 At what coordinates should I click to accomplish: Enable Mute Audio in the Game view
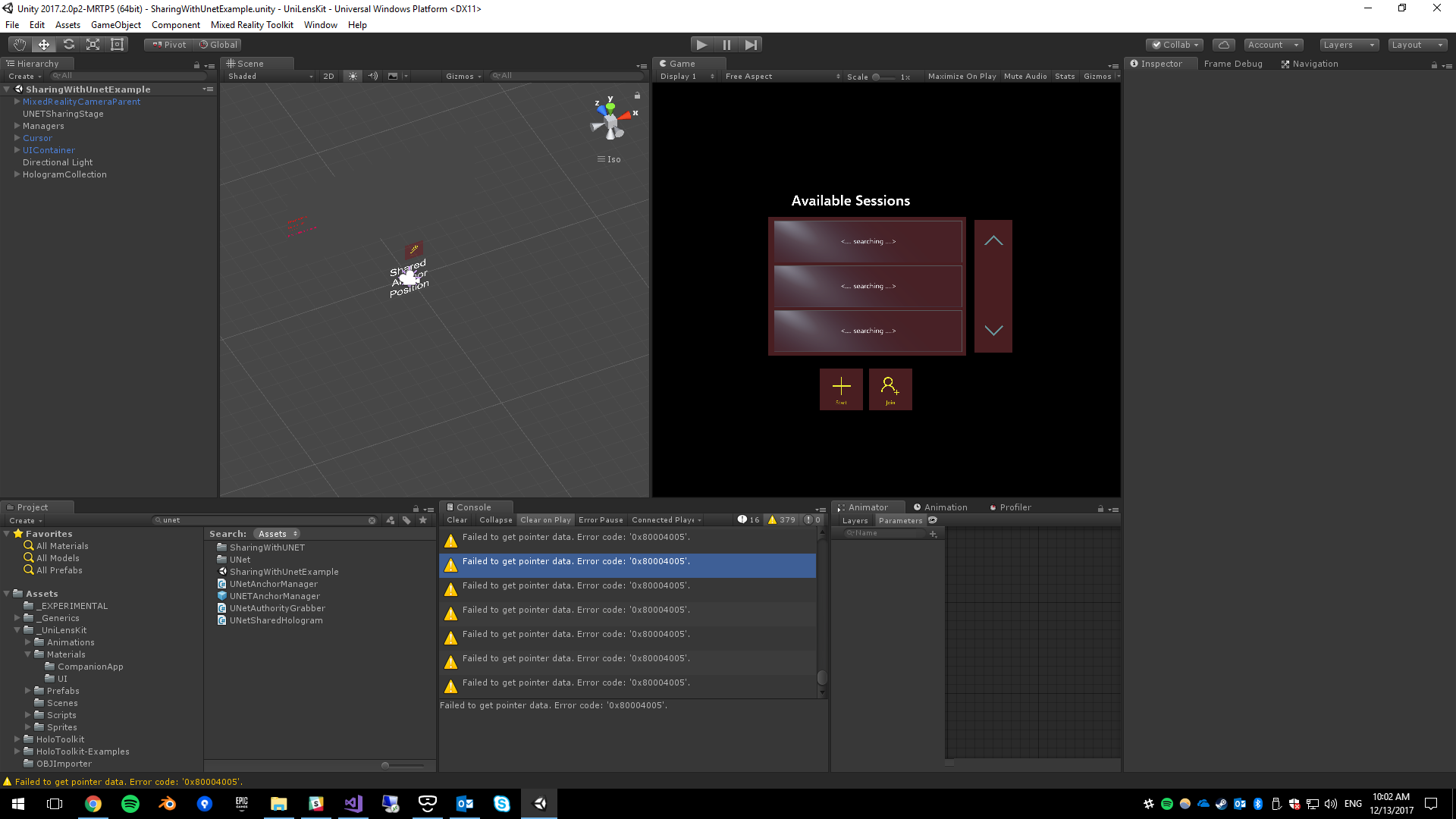pyautogui.click(x=1025, y=76)
